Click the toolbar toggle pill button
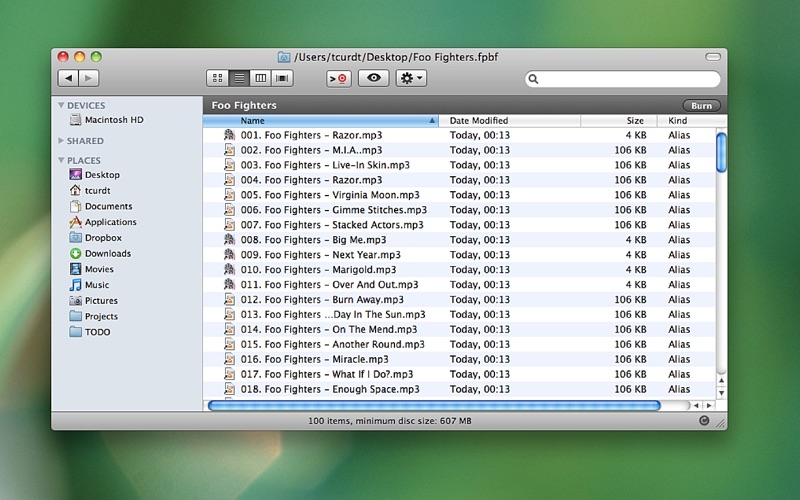Image resolution: width=800 pixels, height=500 pixels. (x=713, y=57)
